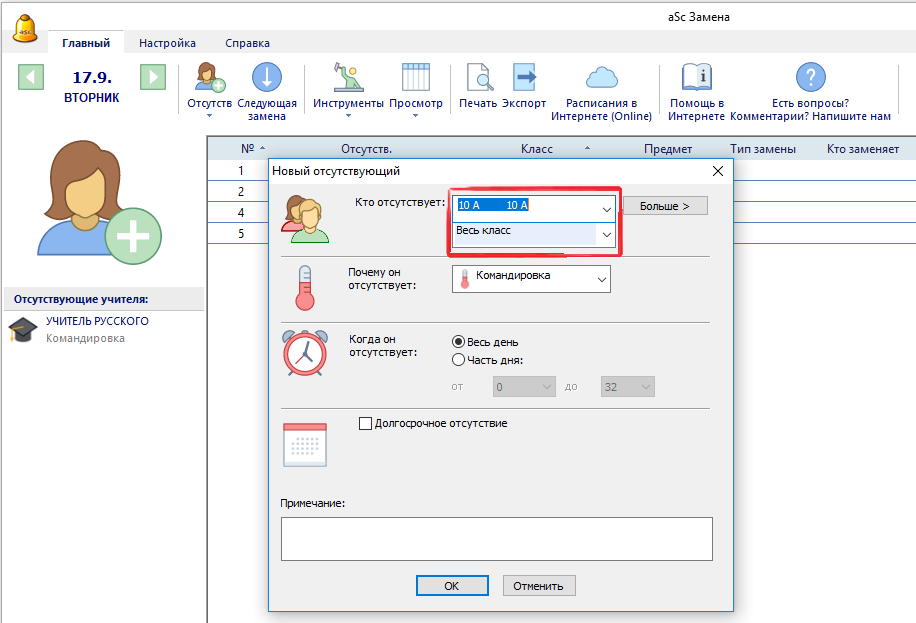Enable the Долгосрочное отсутствие checkbox
The width and height of the screenshot is (916, 623).
(x=365, y=423)
